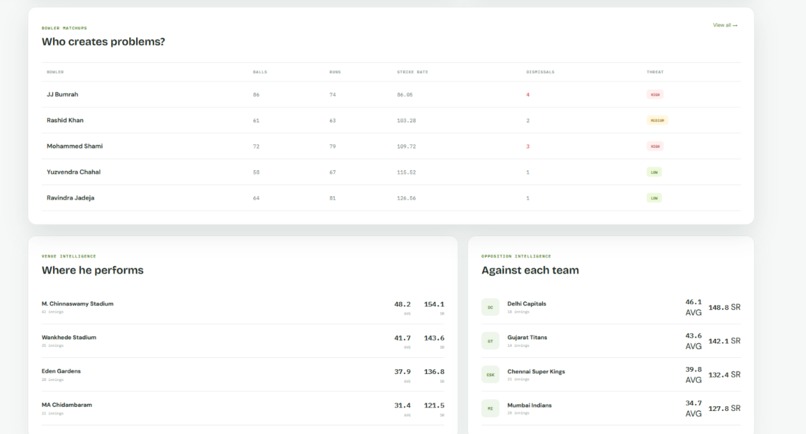Click Mohammed Shami's dismissals value 3
The width and height of the screenshot is (806, 434).
coord(528,147)
